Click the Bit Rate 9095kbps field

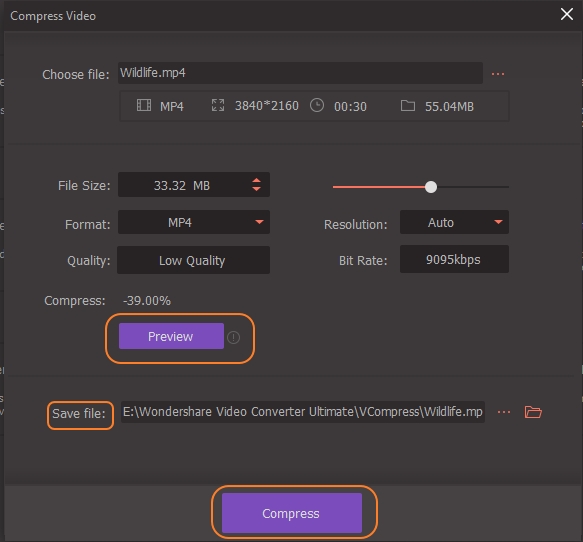pos(454,259)
